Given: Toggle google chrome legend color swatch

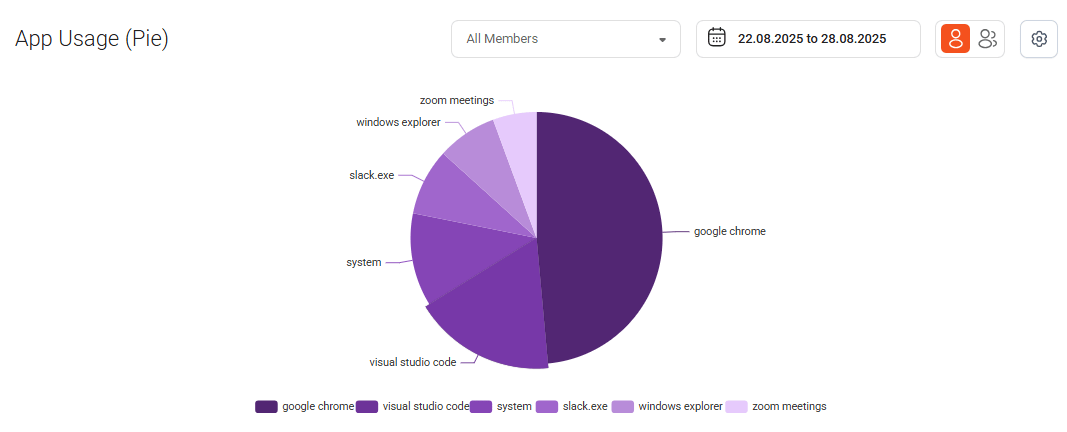Looking at the screenshot, I should pos(266,407).
